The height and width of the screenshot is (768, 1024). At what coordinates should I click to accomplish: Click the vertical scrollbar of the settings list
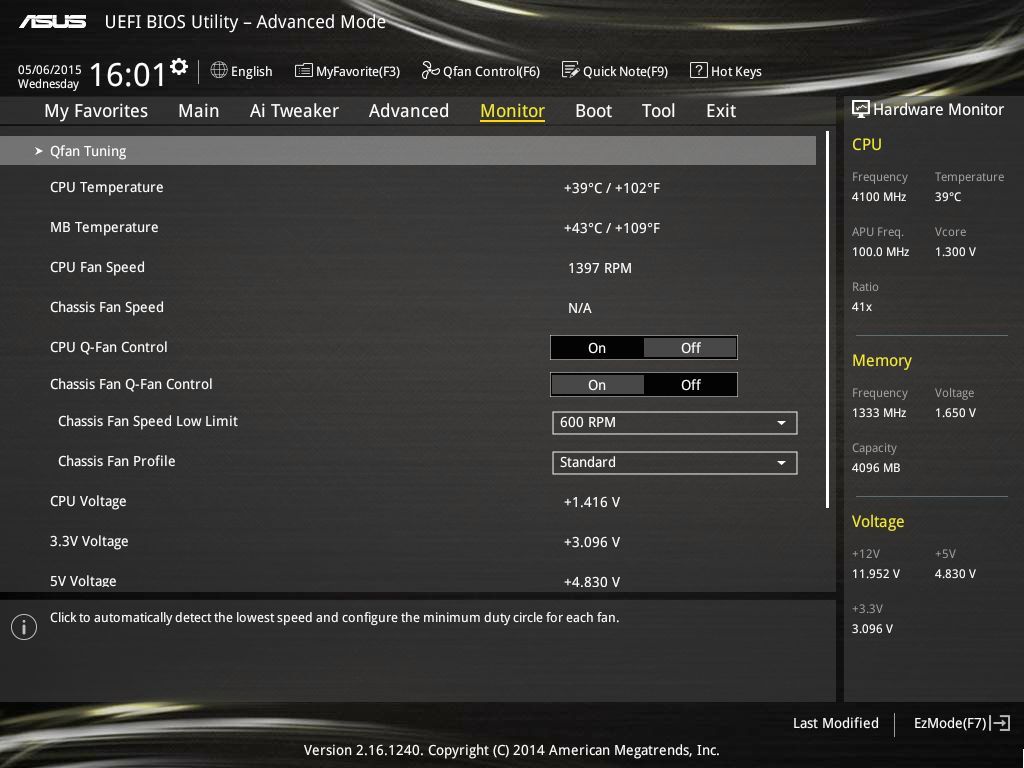coord(828,320)
